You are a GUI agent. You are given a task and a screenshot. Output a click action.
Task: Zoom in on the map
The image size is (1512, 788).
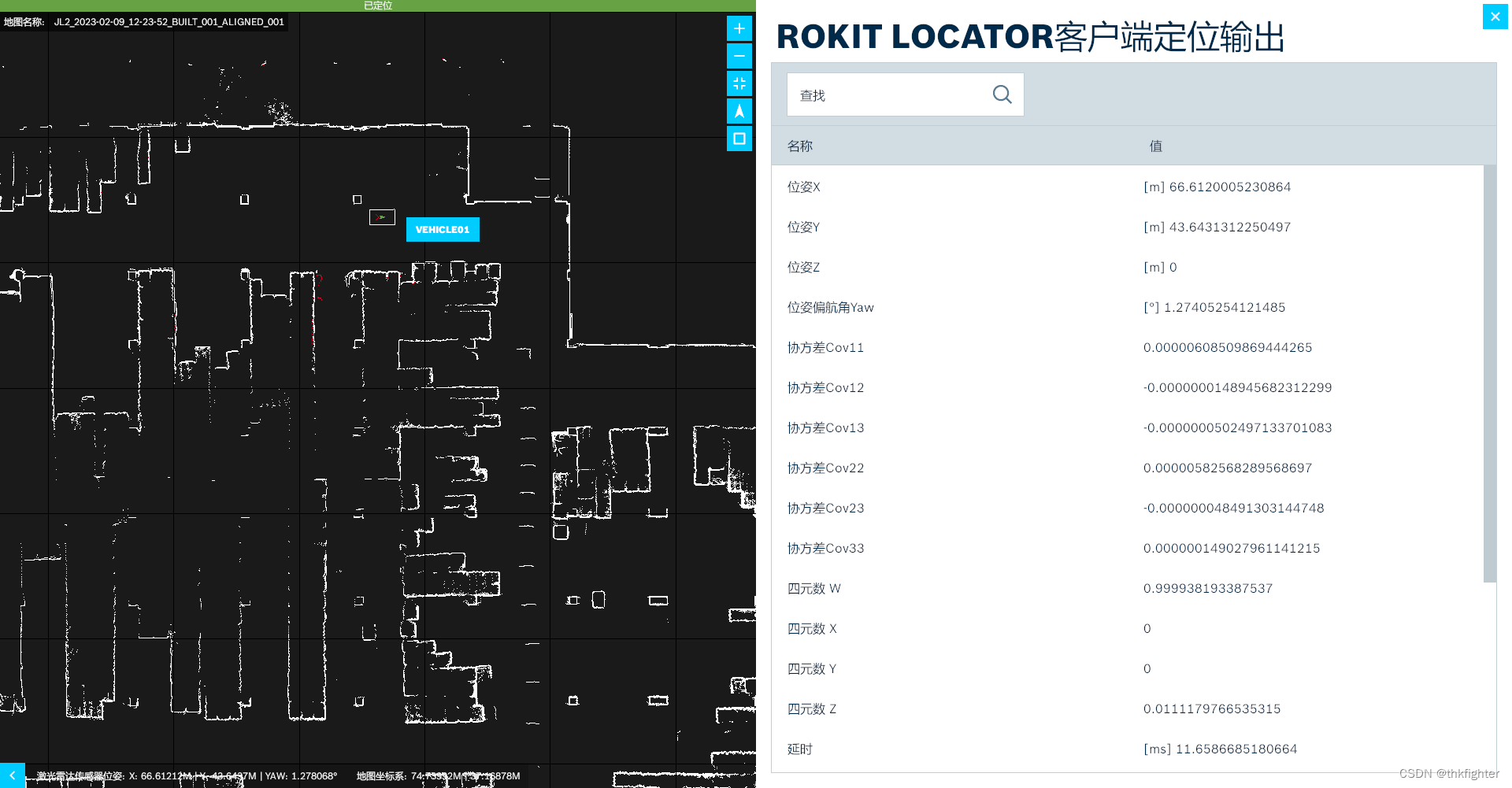click(739, 28)
